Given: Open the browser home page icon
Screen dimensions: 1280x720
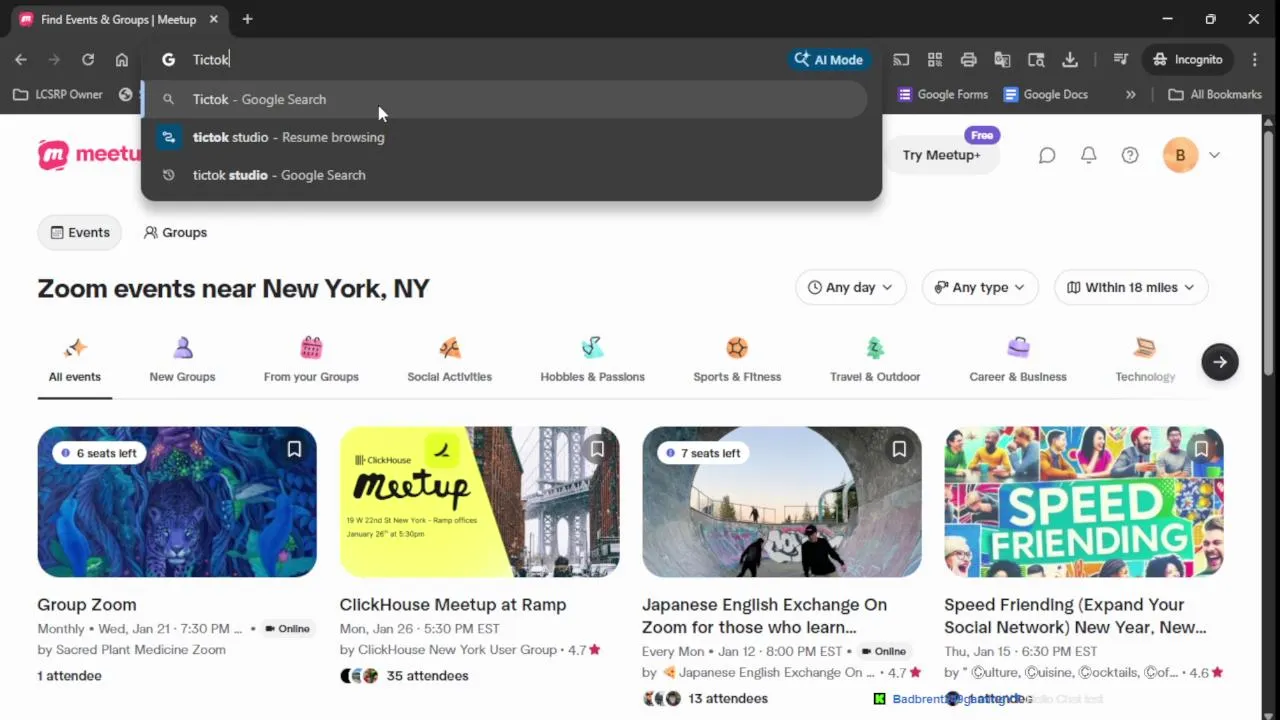Looking at the screenshot, I should (122, 60).
